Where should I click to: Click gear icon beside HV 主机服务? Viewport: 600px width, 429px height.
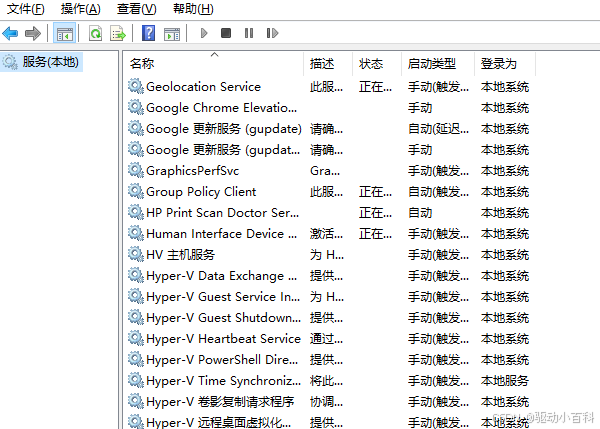135,254
